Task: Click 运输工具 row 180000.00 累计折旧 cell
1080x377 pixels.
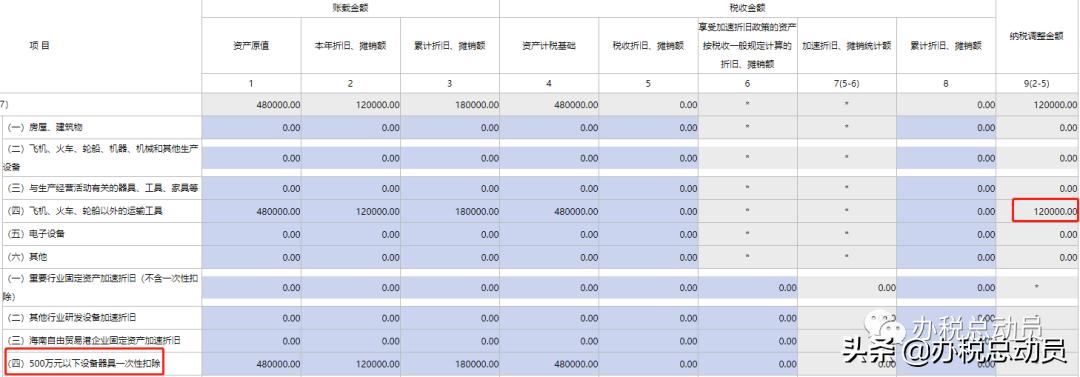Action: [450, 211]
